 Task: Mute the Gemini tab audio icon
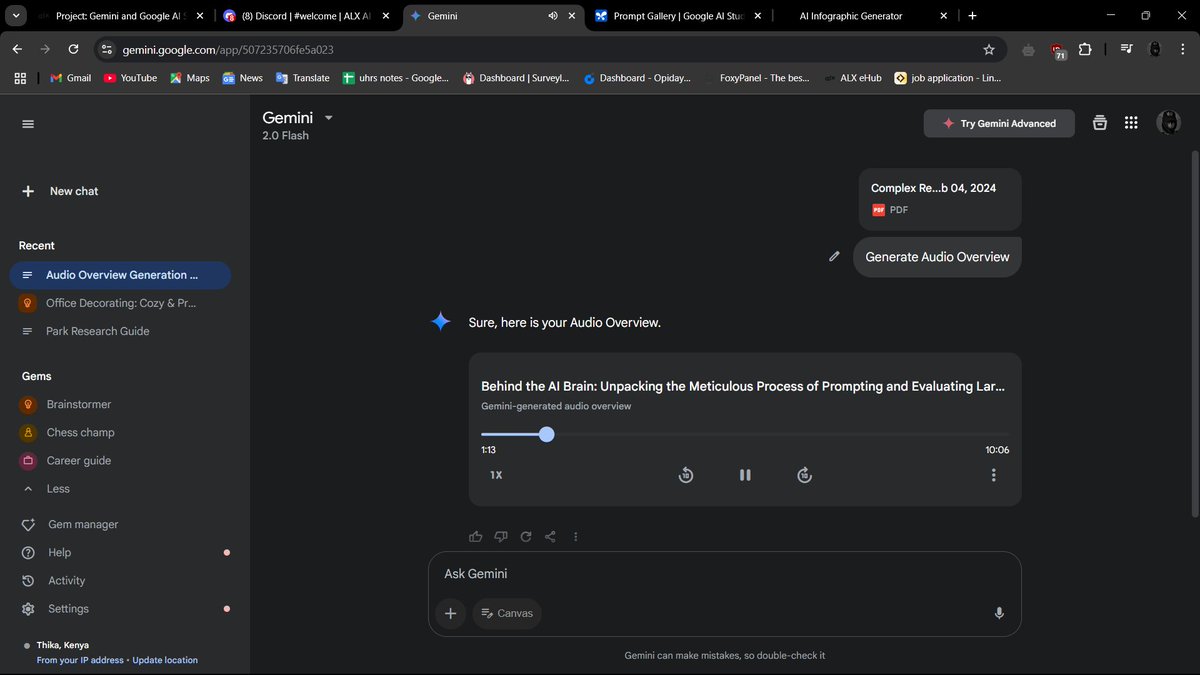[x=553, y=16]
